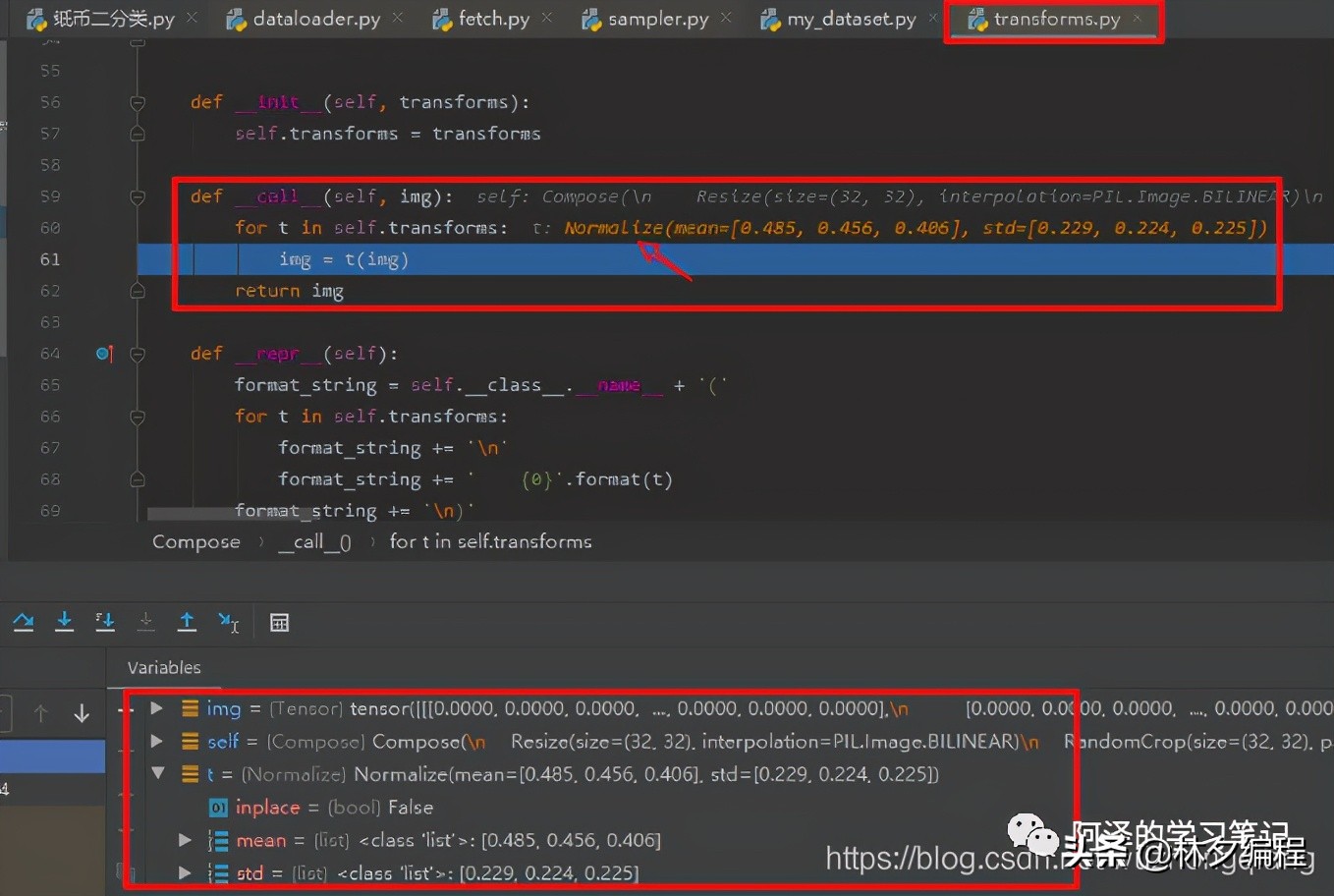Close the 纸币二分类.py tab

[192, 18]
